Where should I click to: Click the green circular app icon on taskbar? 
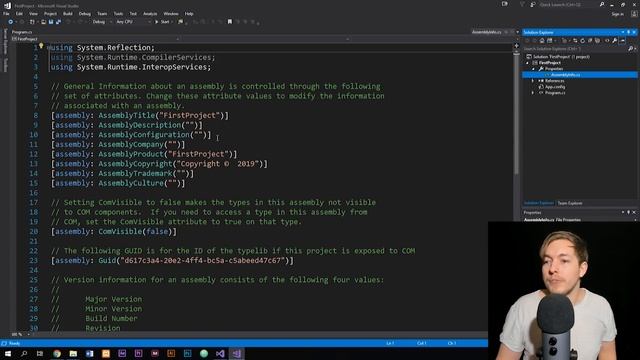coord(204,353)
